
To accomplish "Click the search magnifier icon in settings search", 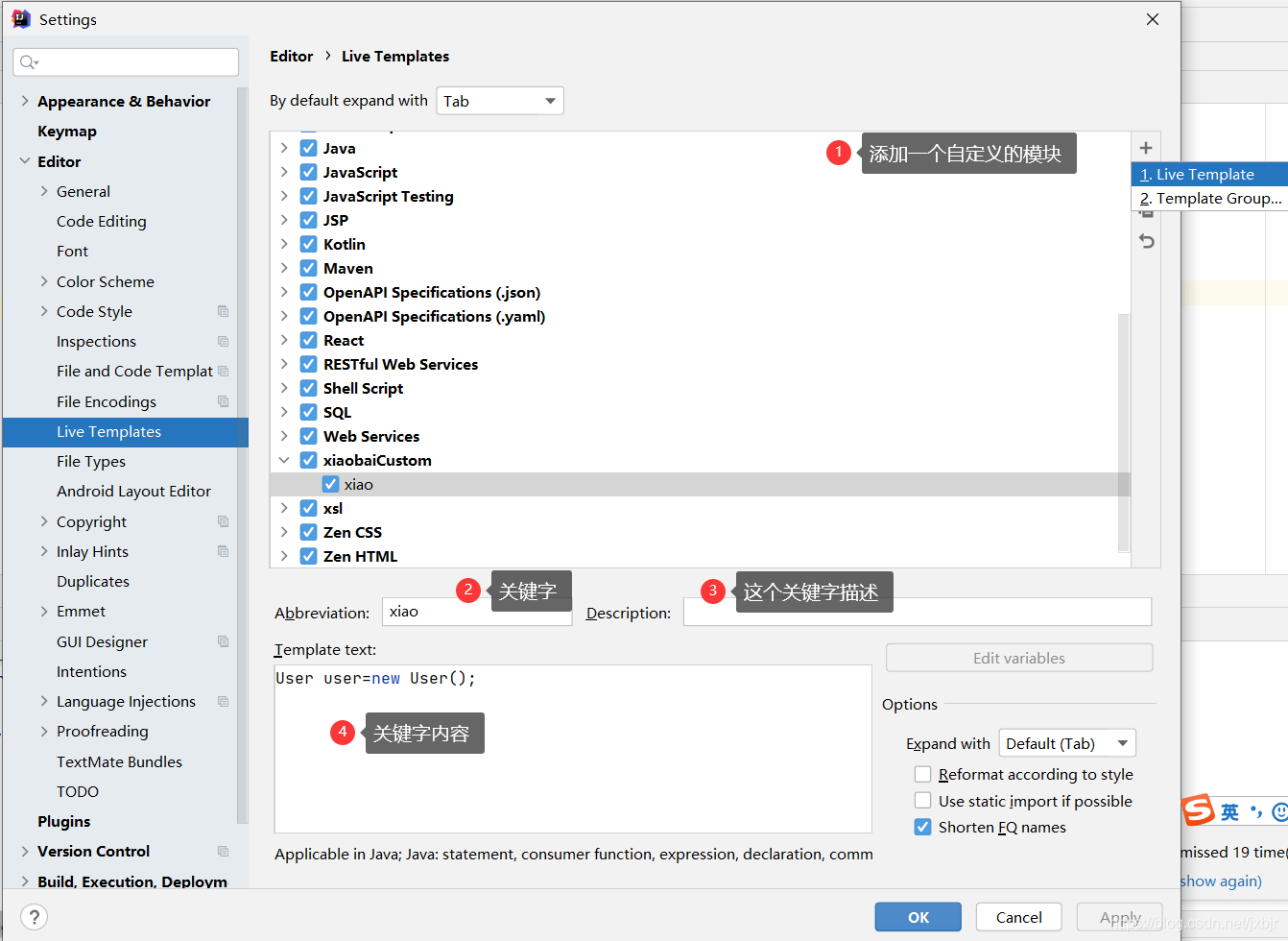I will pyautogui.click(x=29, y=62).
